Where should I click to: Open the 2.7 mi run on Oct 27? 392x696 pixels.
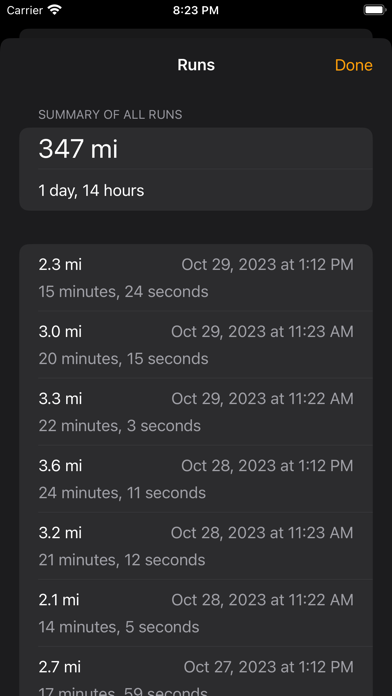196,671
